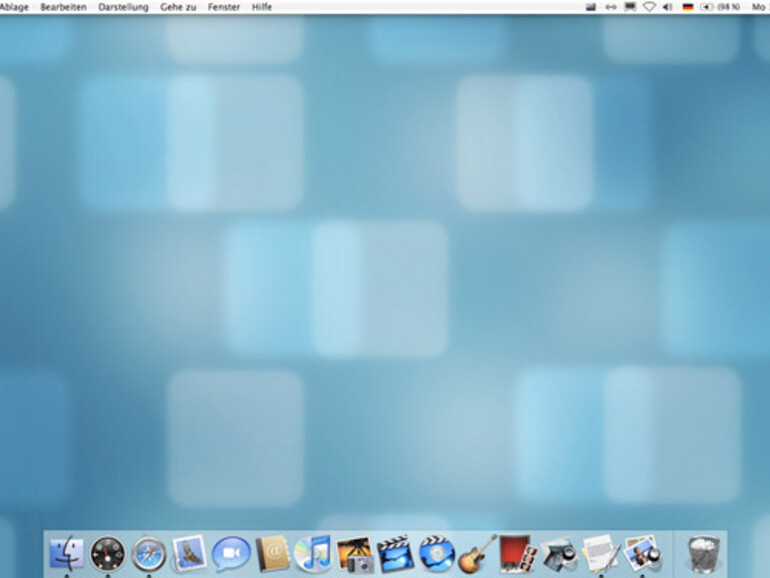This screenshot has width=770, height=578.
Task: Open camera-and-photos icon beside Photo Booth
Action: pos(558,554)
